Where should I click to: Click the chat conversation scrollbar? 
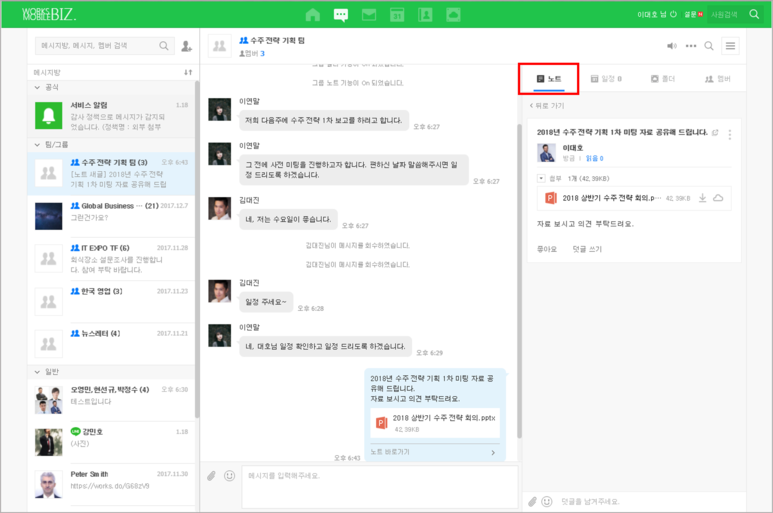[519, 281]
